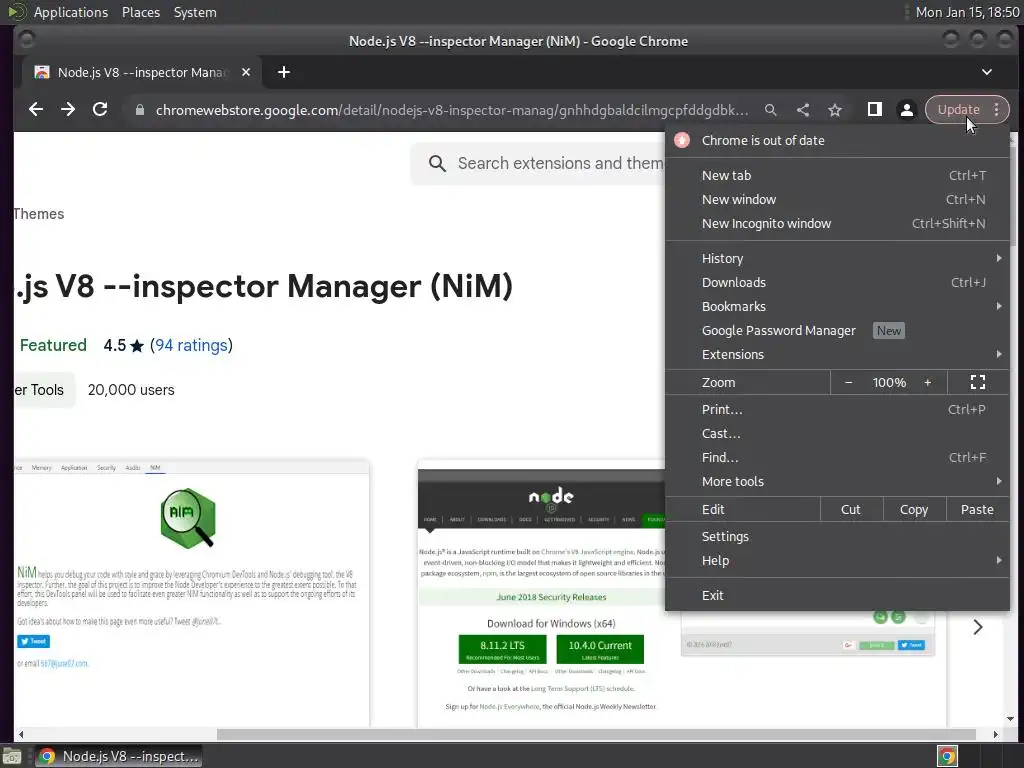The image size is (1024, 768).
Task: Expand the History submenu
Action: tap(837, 259)
